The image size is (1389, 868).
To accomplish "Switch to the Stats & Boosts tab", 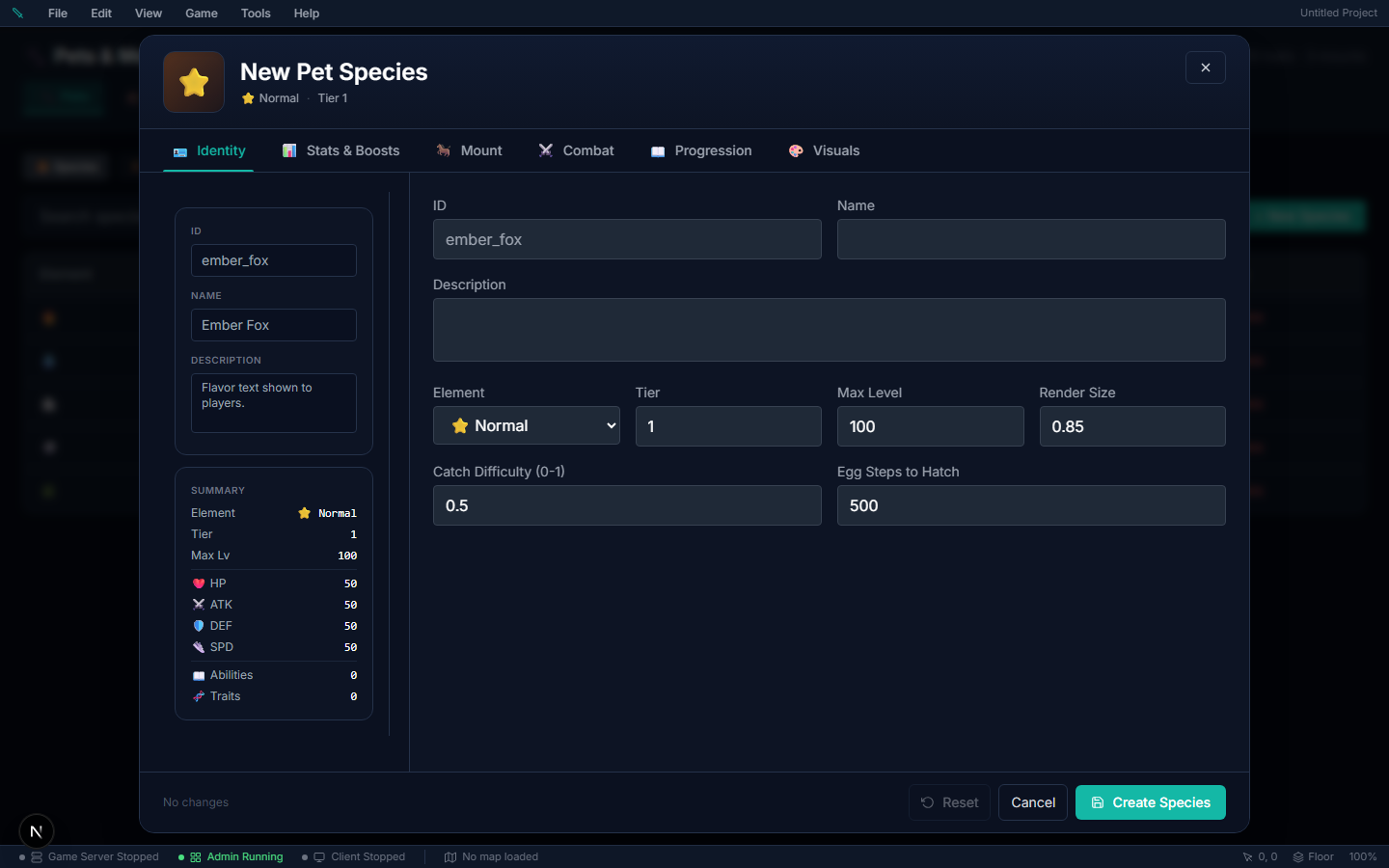I will click(340, 150).
